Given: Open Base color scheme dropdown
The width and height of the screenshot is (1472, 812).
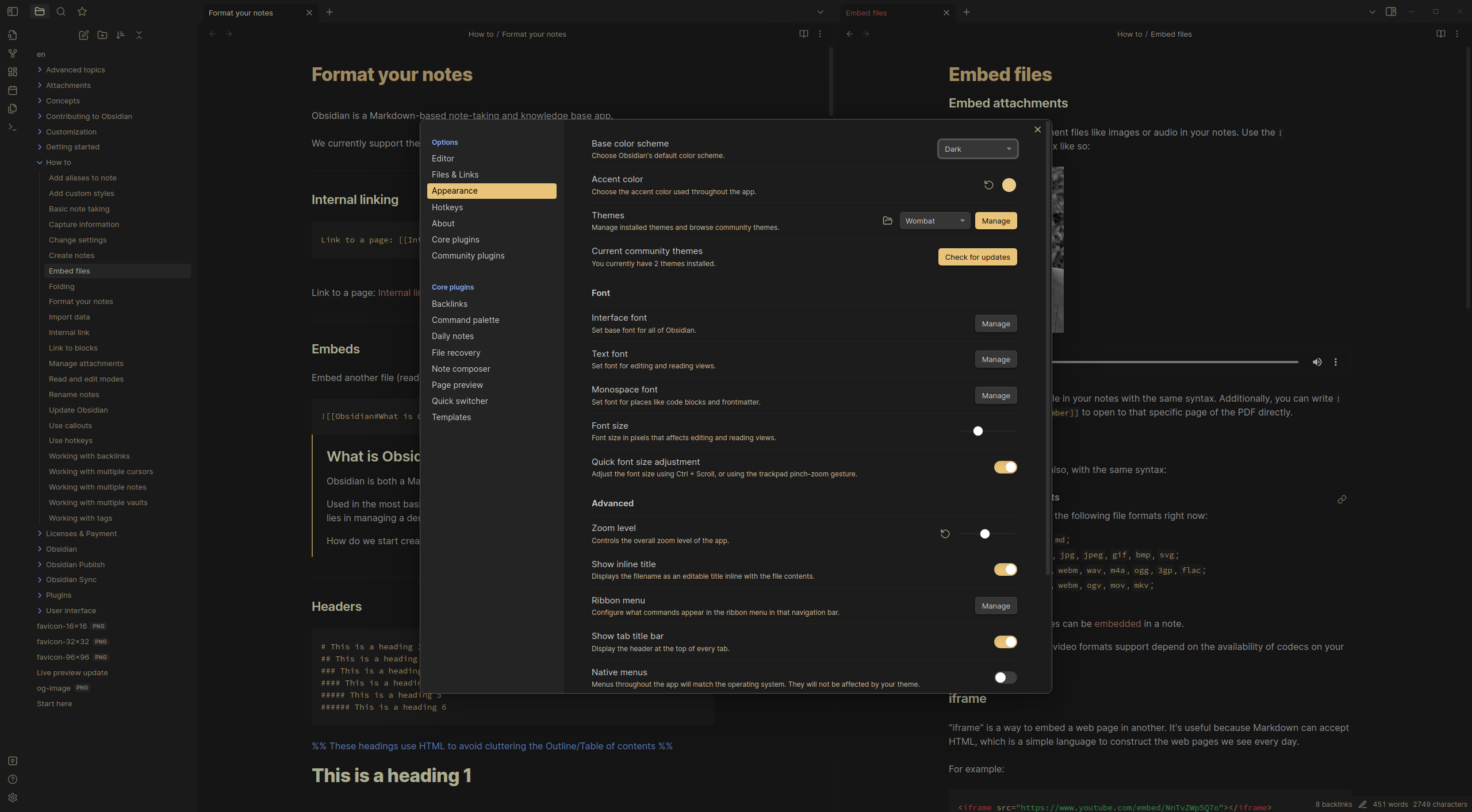Looking at the screenshot, I should [x=977, y=149].
